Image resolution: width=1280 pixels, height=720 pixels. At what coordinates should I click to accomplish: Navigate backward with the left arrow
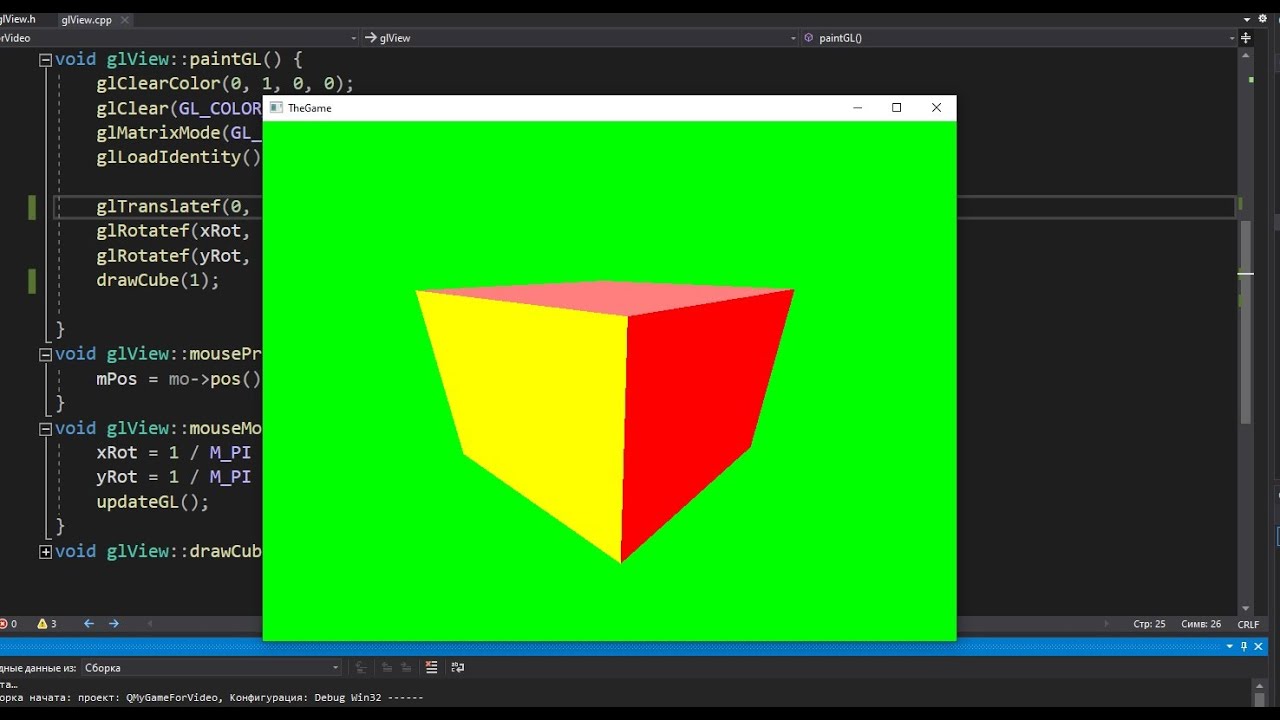(x=89, y=624)
